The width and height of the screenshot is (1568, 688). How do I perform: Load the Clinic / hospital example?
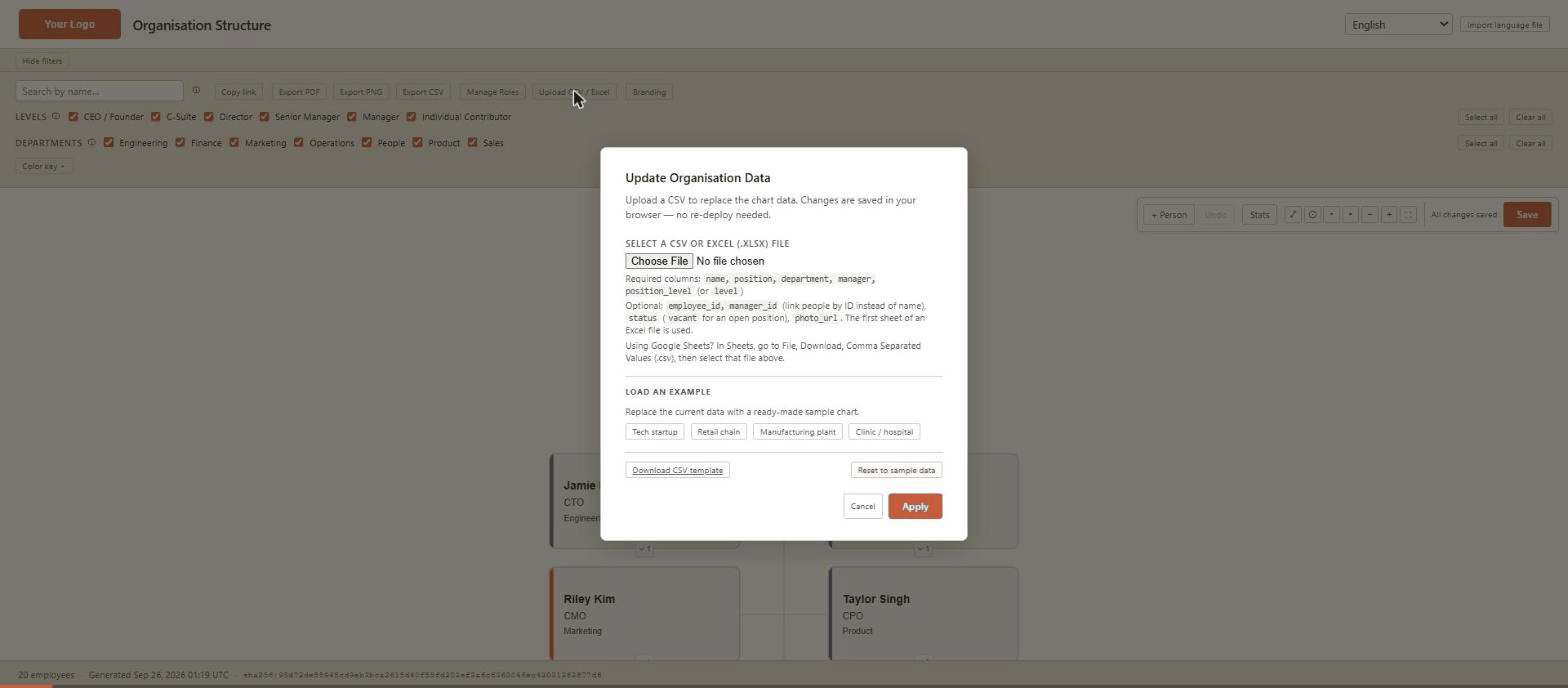884,432
